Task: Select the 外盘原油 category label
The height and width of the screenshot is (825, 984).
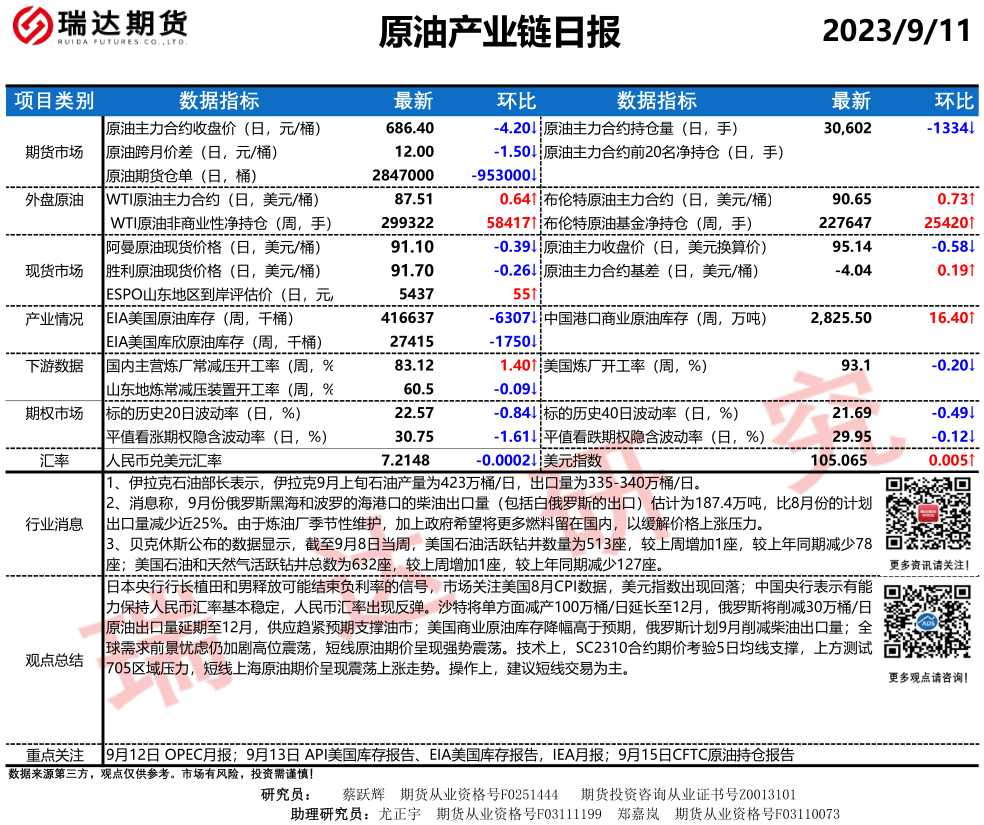Action: [54, 200]
